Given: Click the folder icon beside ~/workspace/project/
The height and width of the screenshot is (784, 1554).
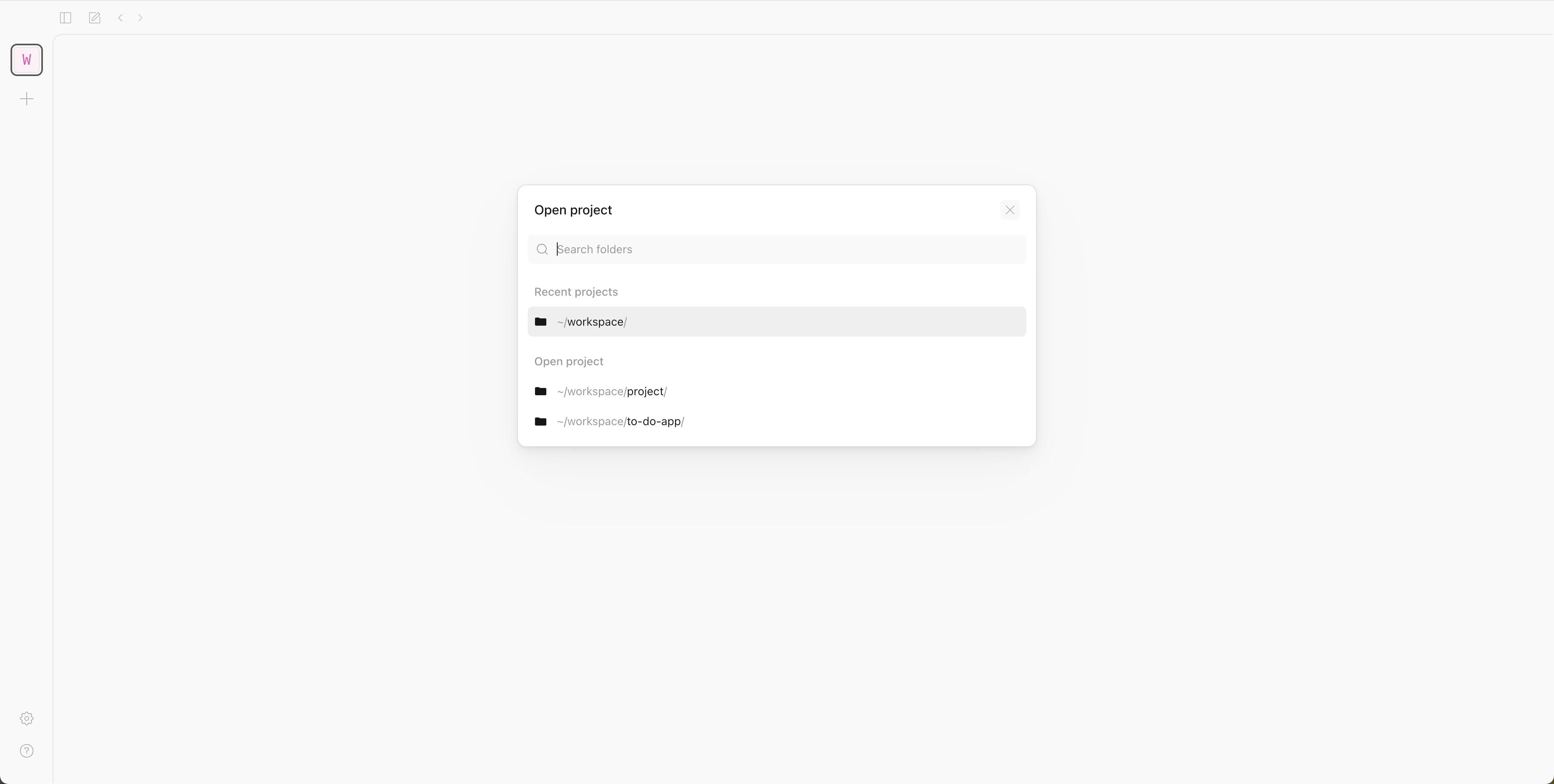Looking at the screenshot, I should click(x=541, y=391).
